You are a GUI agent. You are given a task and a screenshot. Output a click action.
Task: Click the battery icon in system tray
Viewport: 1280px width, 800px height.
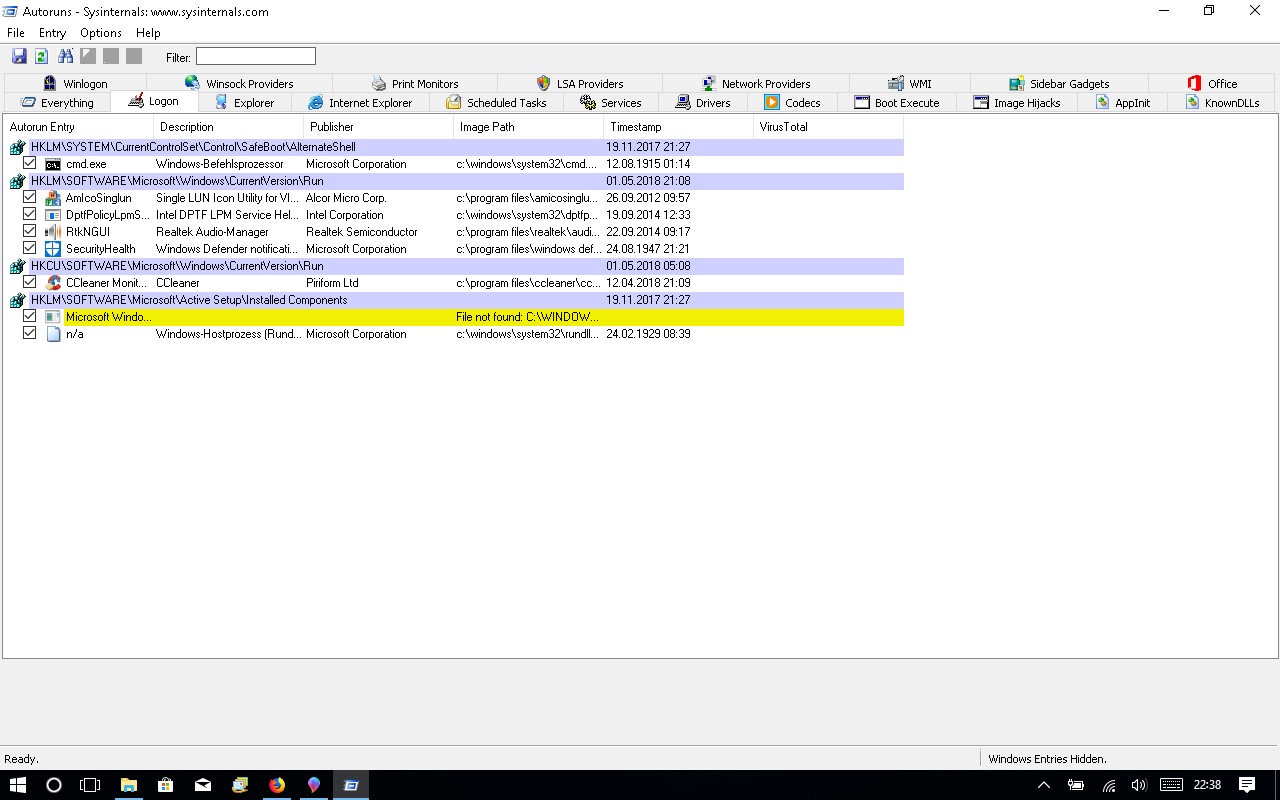pyautogui.click(x=1076, y=785)
